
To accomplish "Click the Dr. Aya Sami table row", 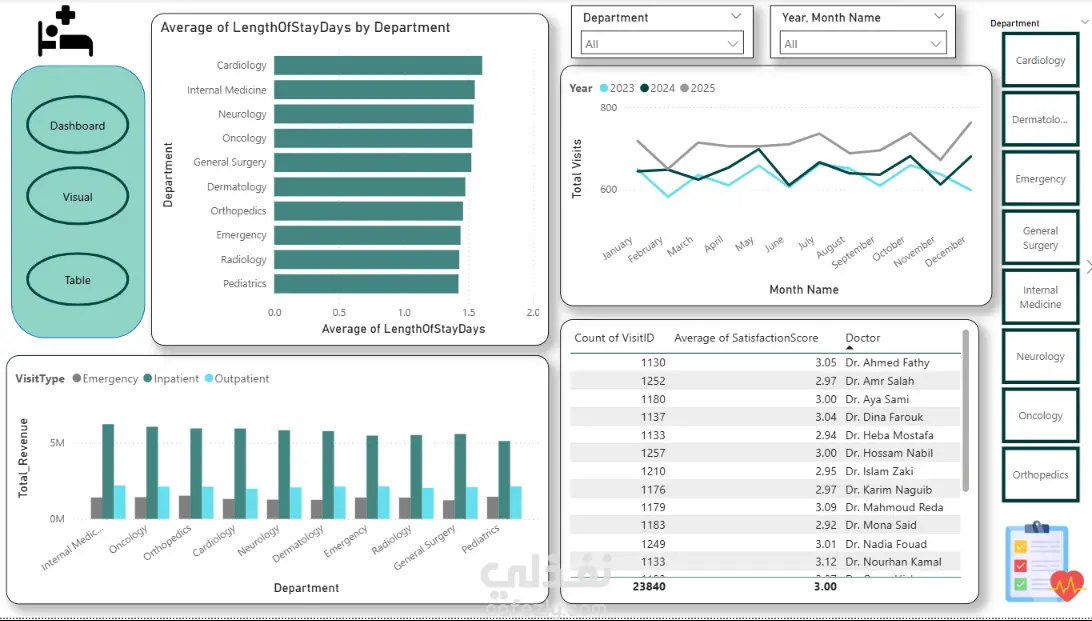I will tap(765, 399).
